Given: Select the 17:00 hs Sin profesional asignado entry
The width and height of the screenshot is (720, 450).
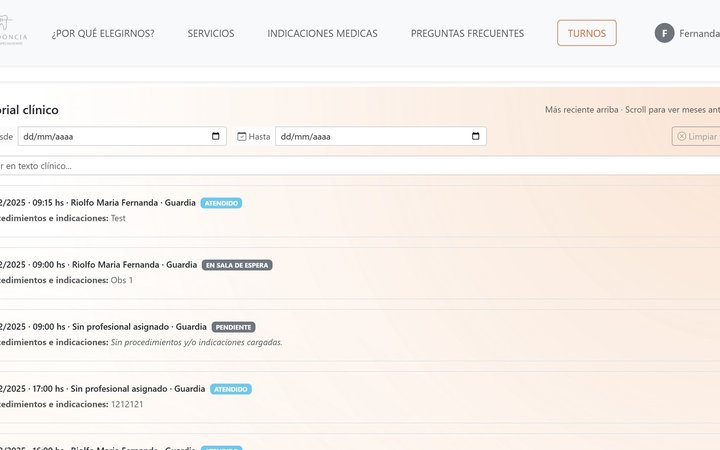Looking at the screenshot, I should pos(360,397).
